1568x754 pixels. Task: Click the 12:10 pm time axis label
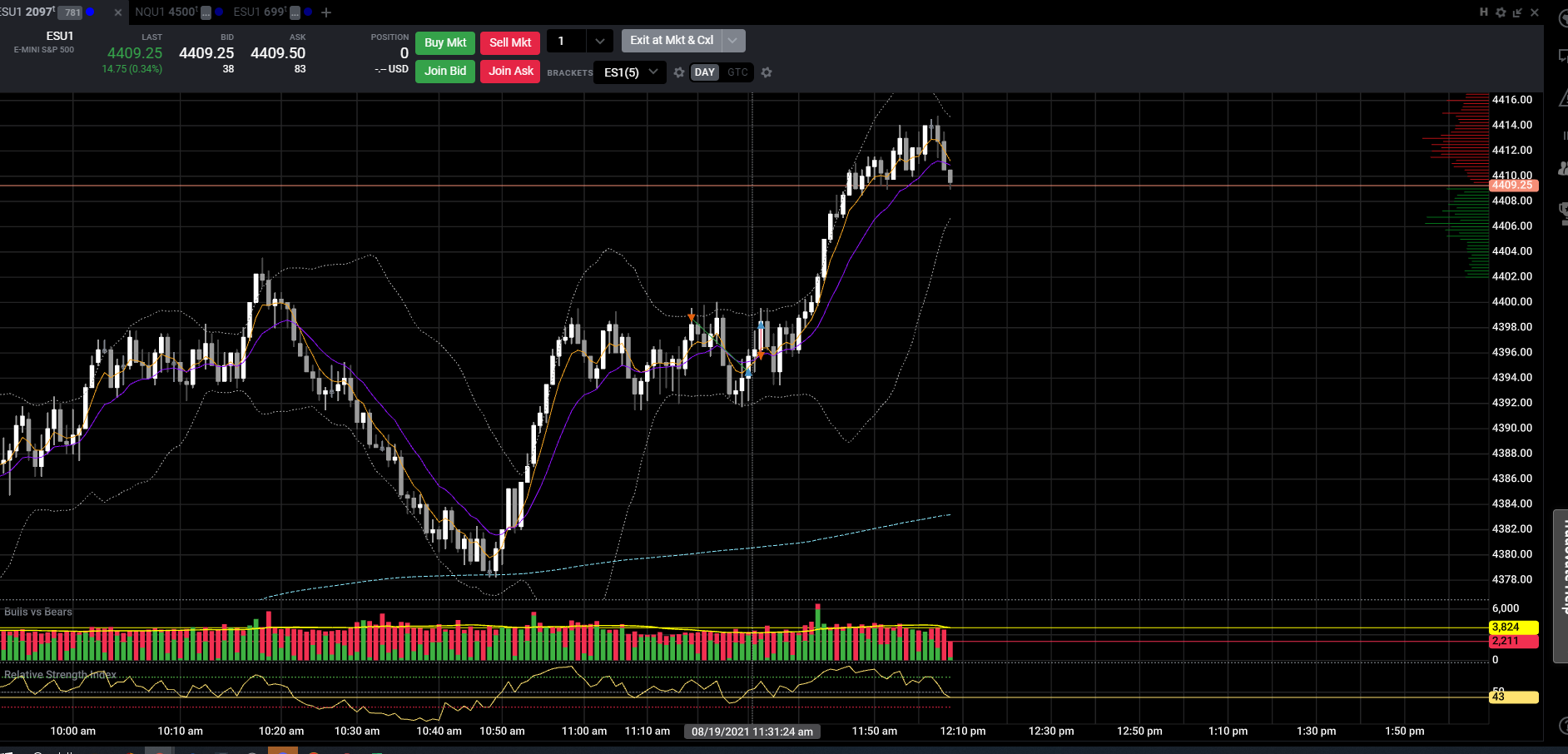[x=963, y=732]
